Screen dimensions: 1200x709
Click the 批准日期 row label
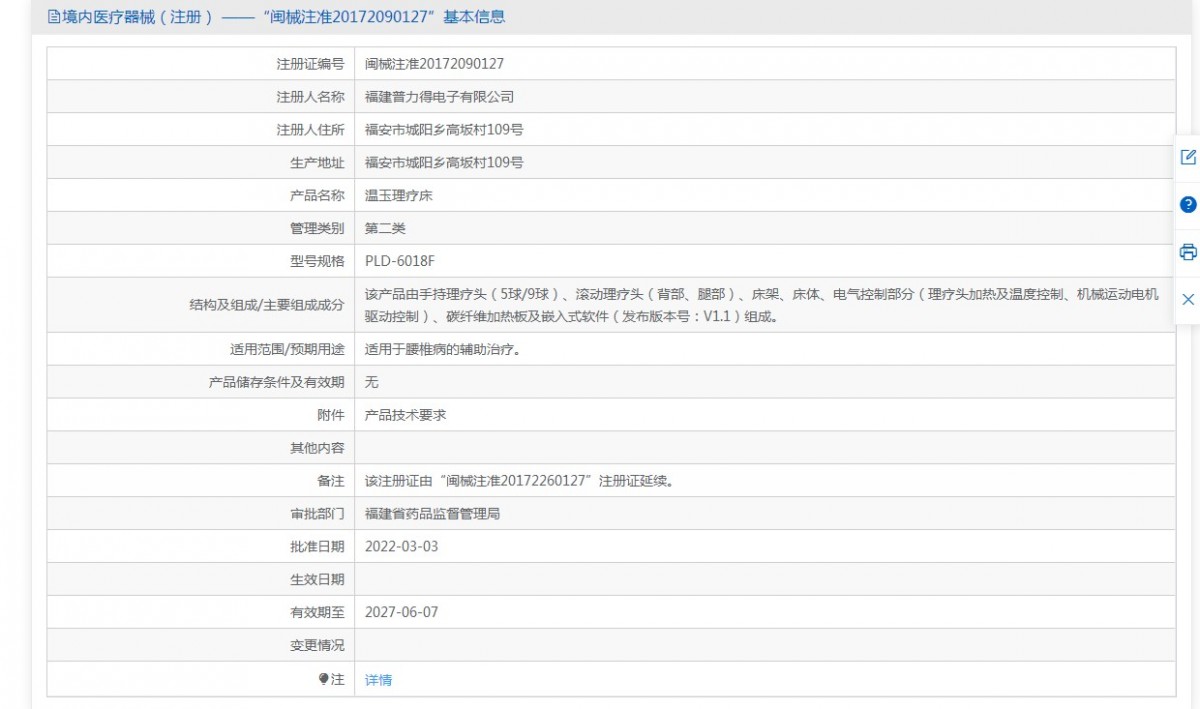(317, 546)
